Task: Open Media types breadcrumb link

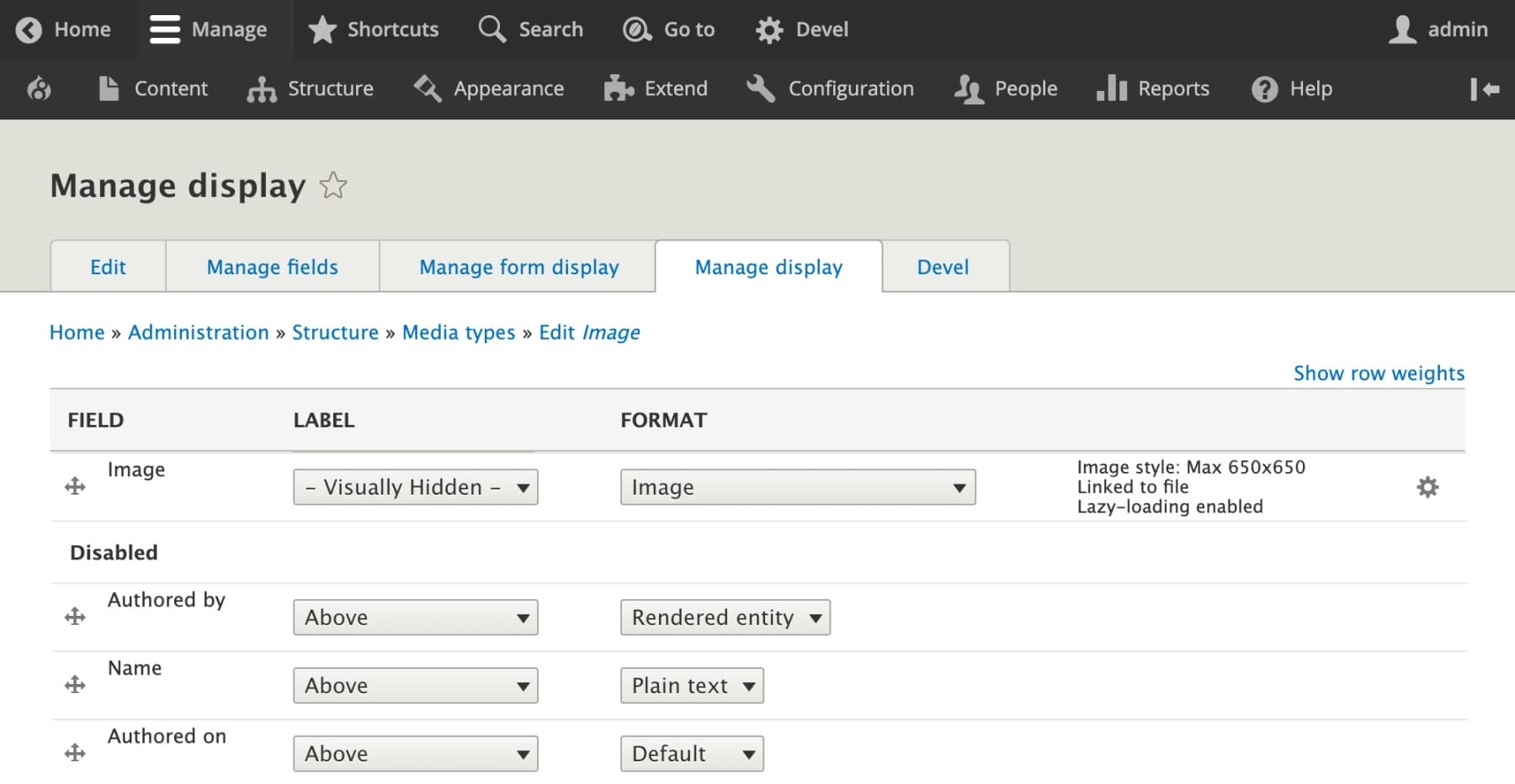Action: point(459,332)
